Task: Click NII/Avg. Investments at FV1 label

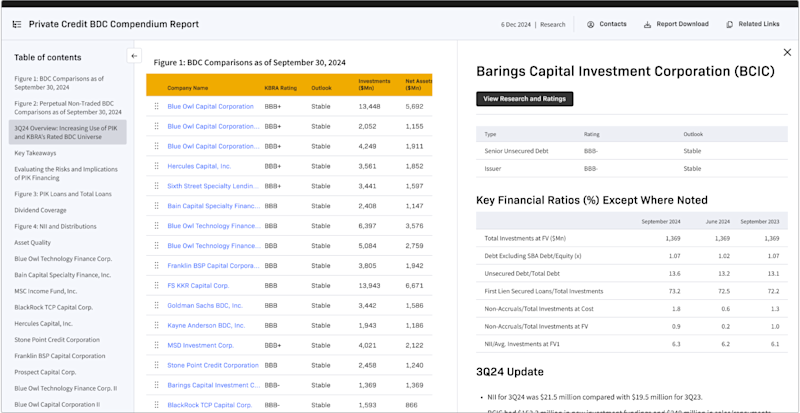Action: [x=522, y=344]
